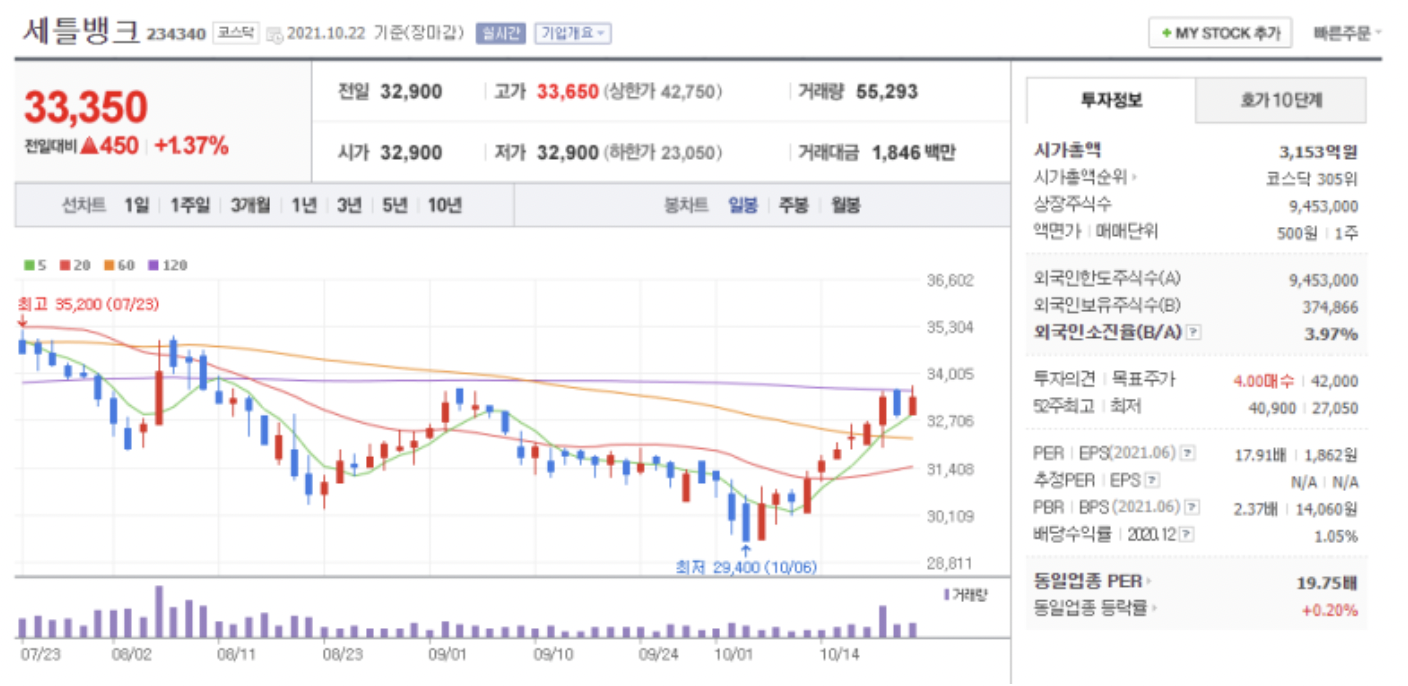Screen dimensions: 1408x686
Task: Click the 세틀뱅크 stock name title
Action: pos(81,31)
